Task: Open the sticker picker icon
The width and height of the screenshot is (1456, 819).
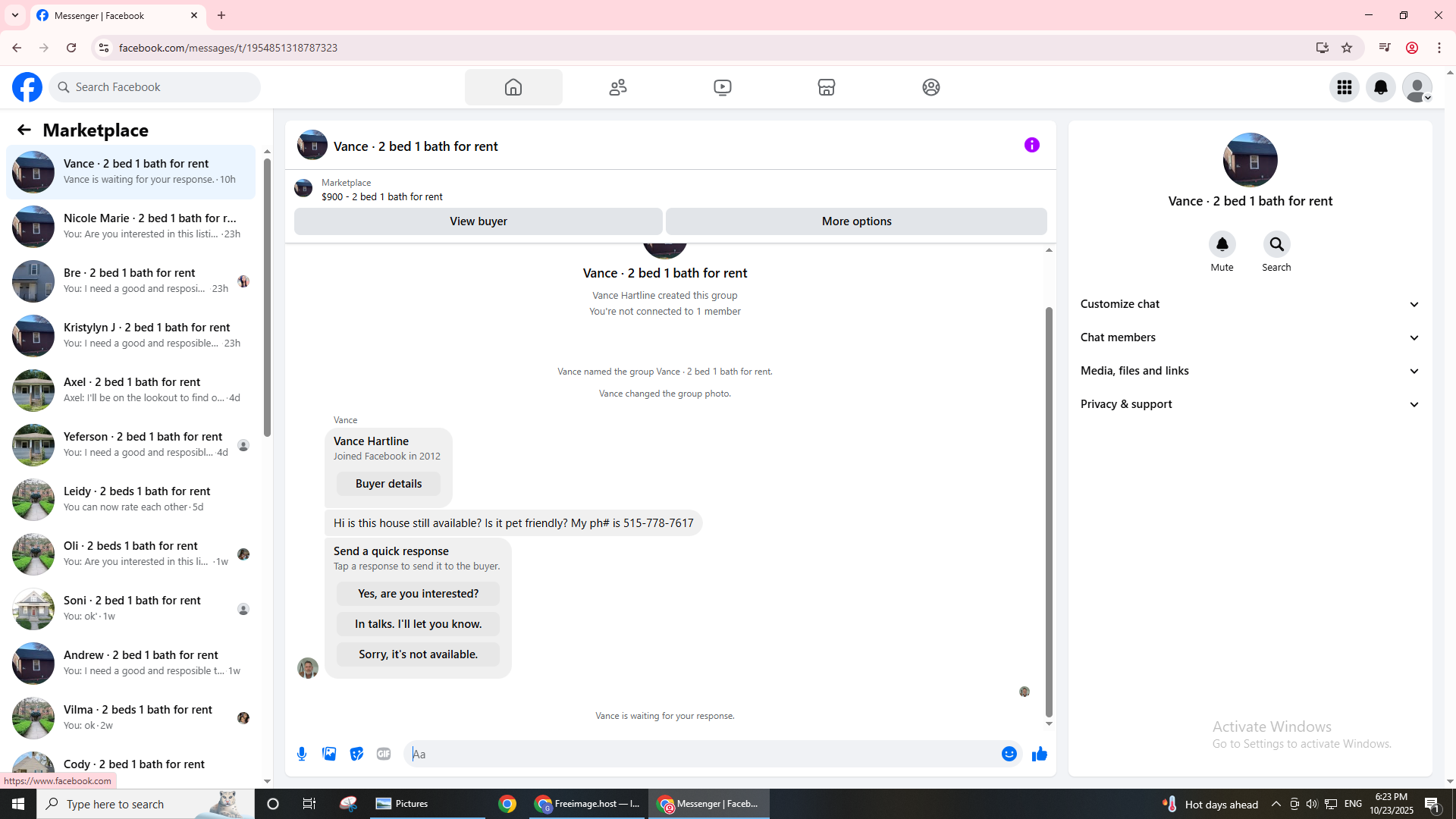Action: point(356,754)
